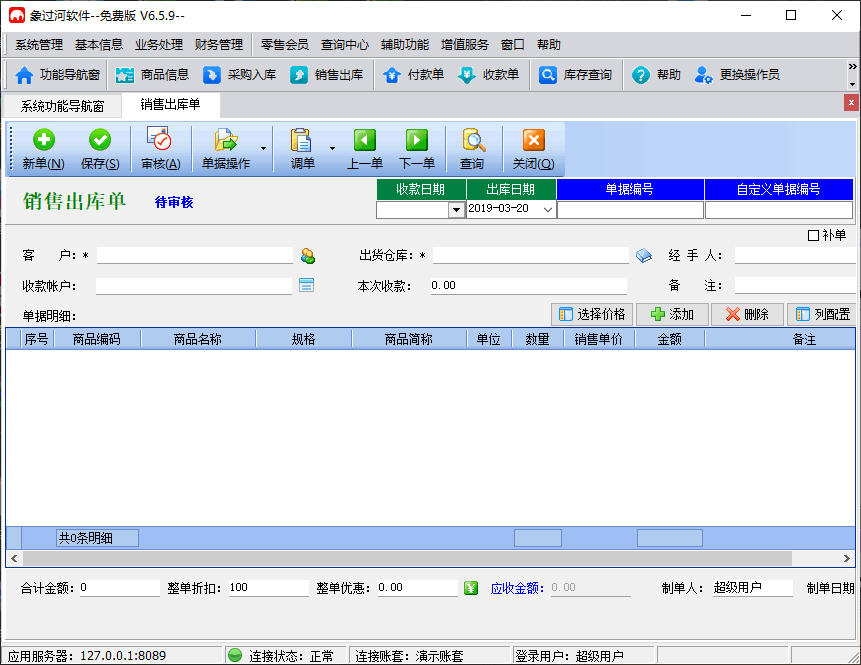Screen dimensions: 861x665
Task: Create a new order with 新单(N)
Action: (43, 149)
